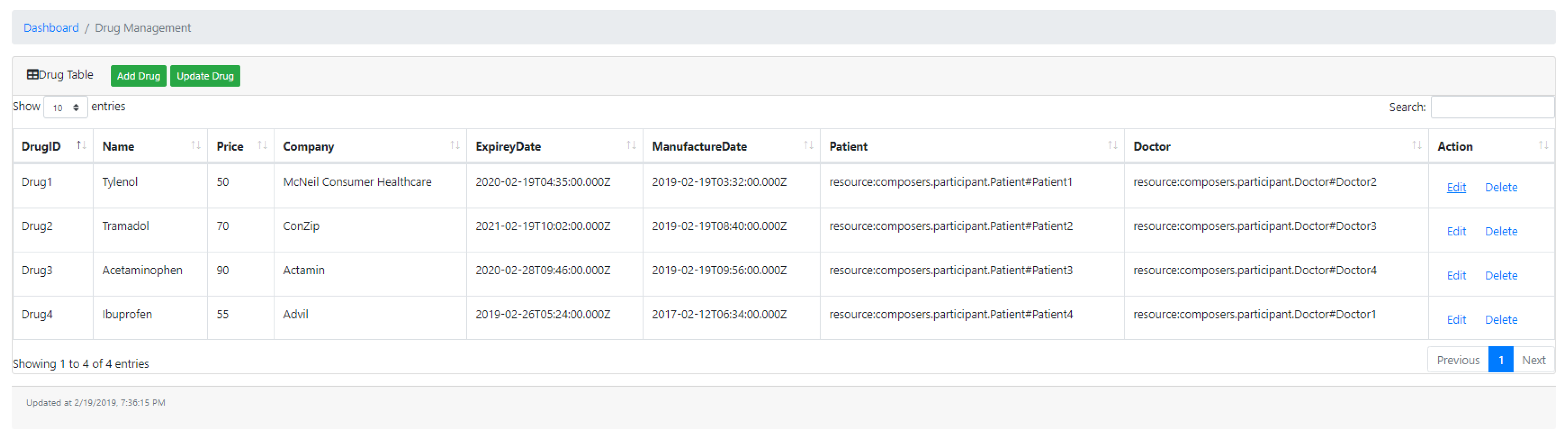
Task: Sort table by Doctor column arrows
Action: (1417, 145)
